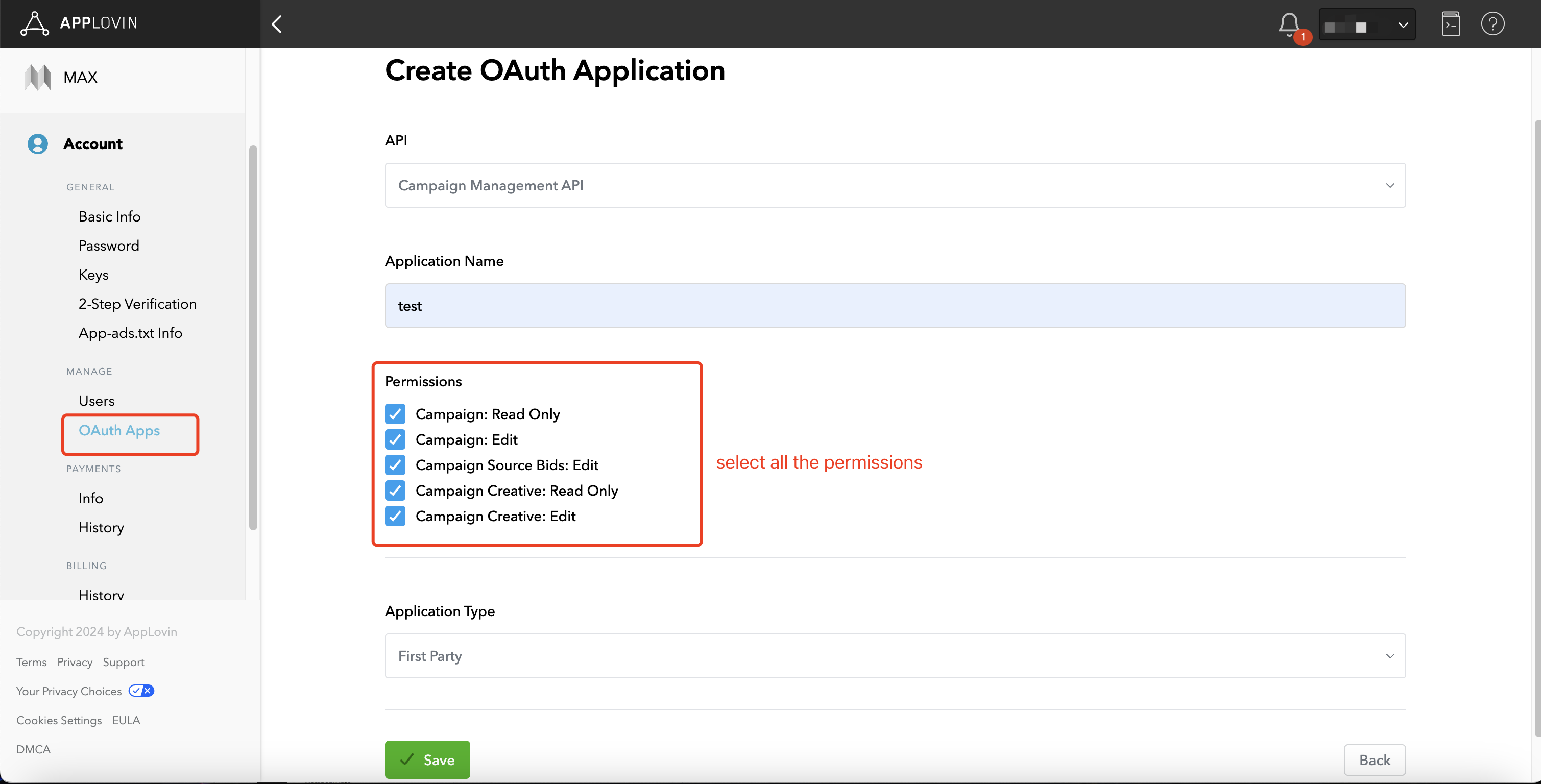The height and width of the screenshot is (784, 1541).
Task: Click the Application Name field containing test
Action: [895, 306]
